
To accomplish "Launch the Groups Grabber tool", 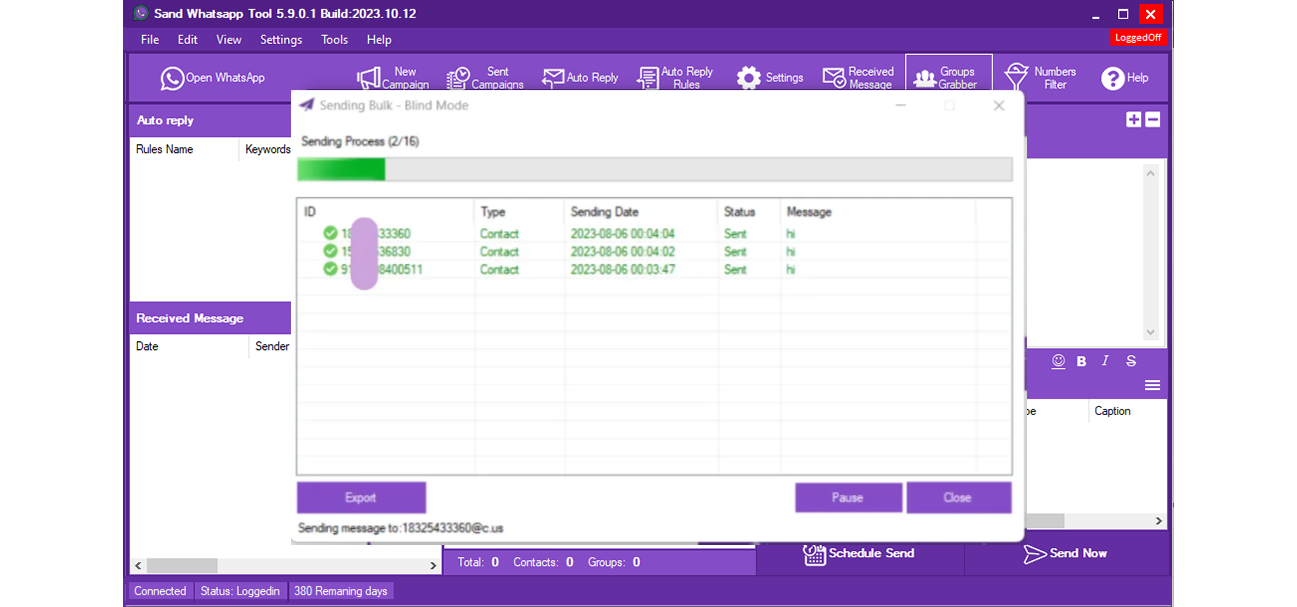I will coord(949,78).
